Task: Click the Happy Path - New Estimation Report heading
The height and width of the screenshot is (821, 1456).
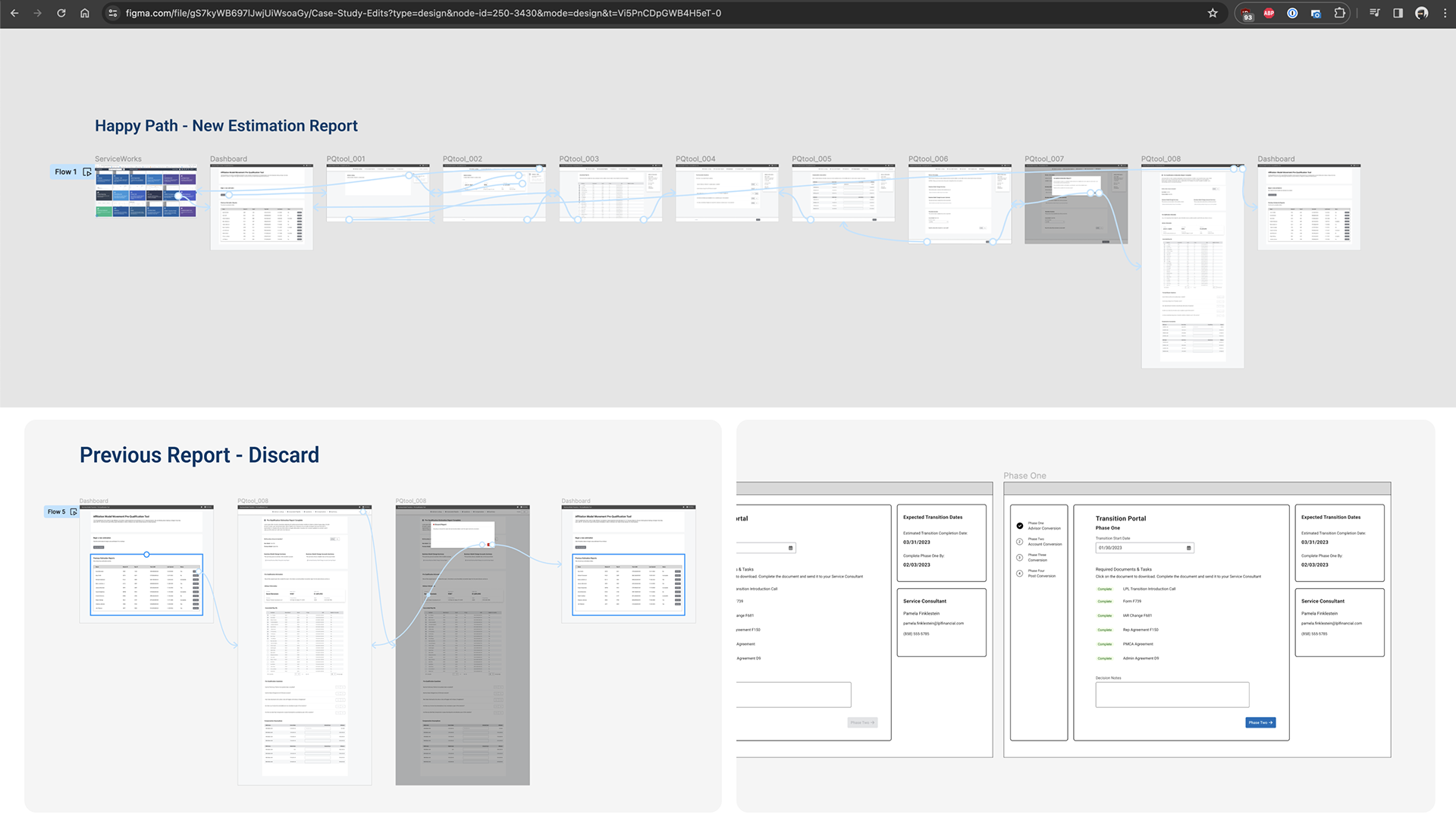Action: click(226, 126)
